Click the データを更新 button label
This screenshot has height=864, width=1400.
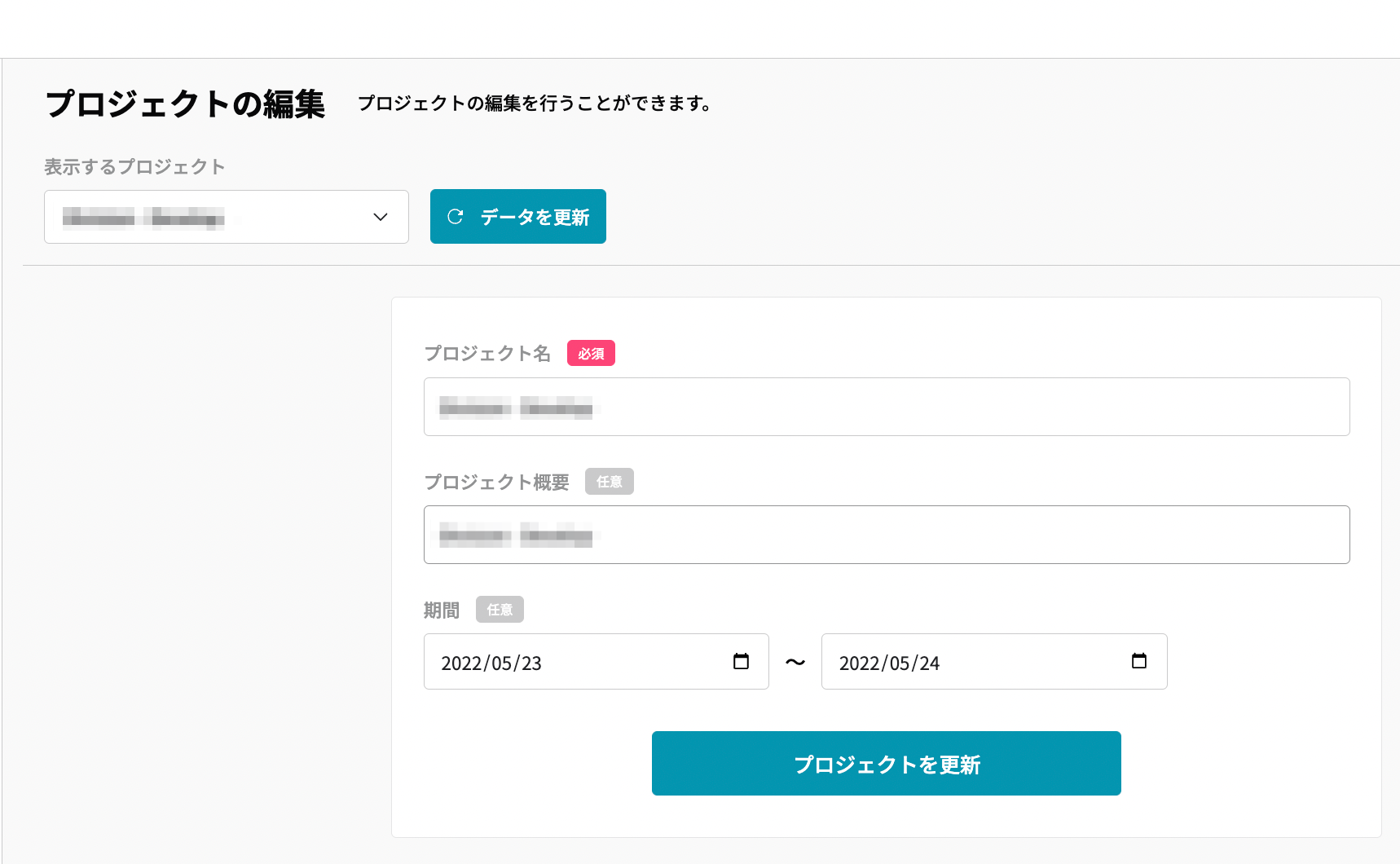point(535,217)
